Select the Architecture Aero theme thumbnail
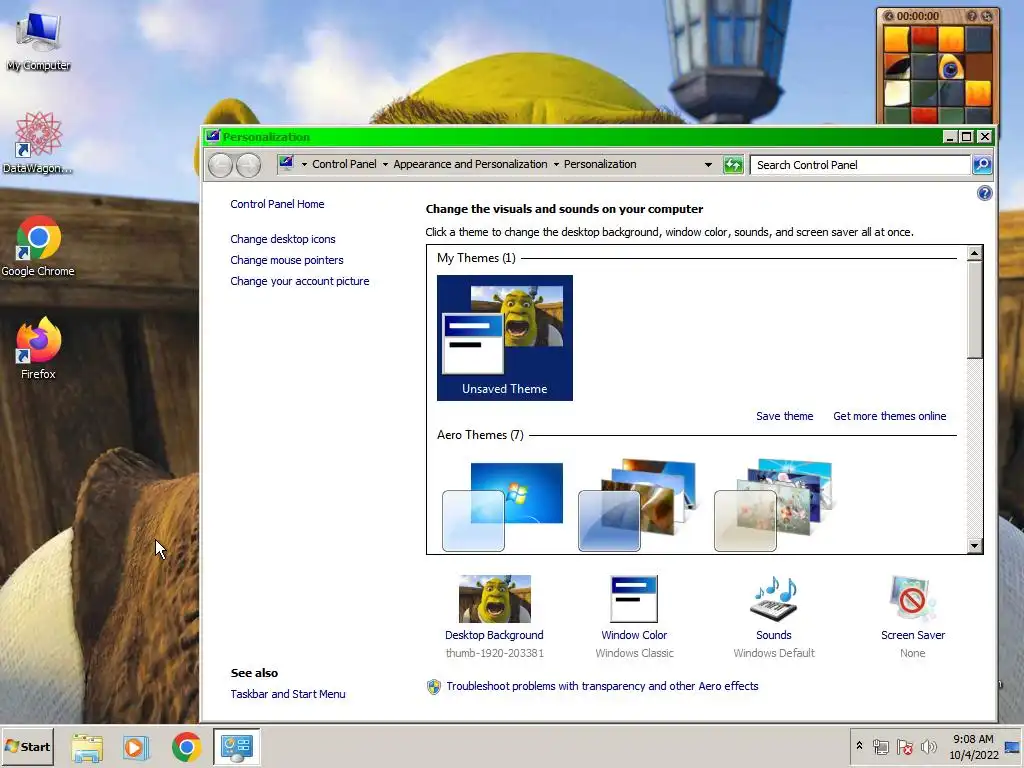 point(638,505)
